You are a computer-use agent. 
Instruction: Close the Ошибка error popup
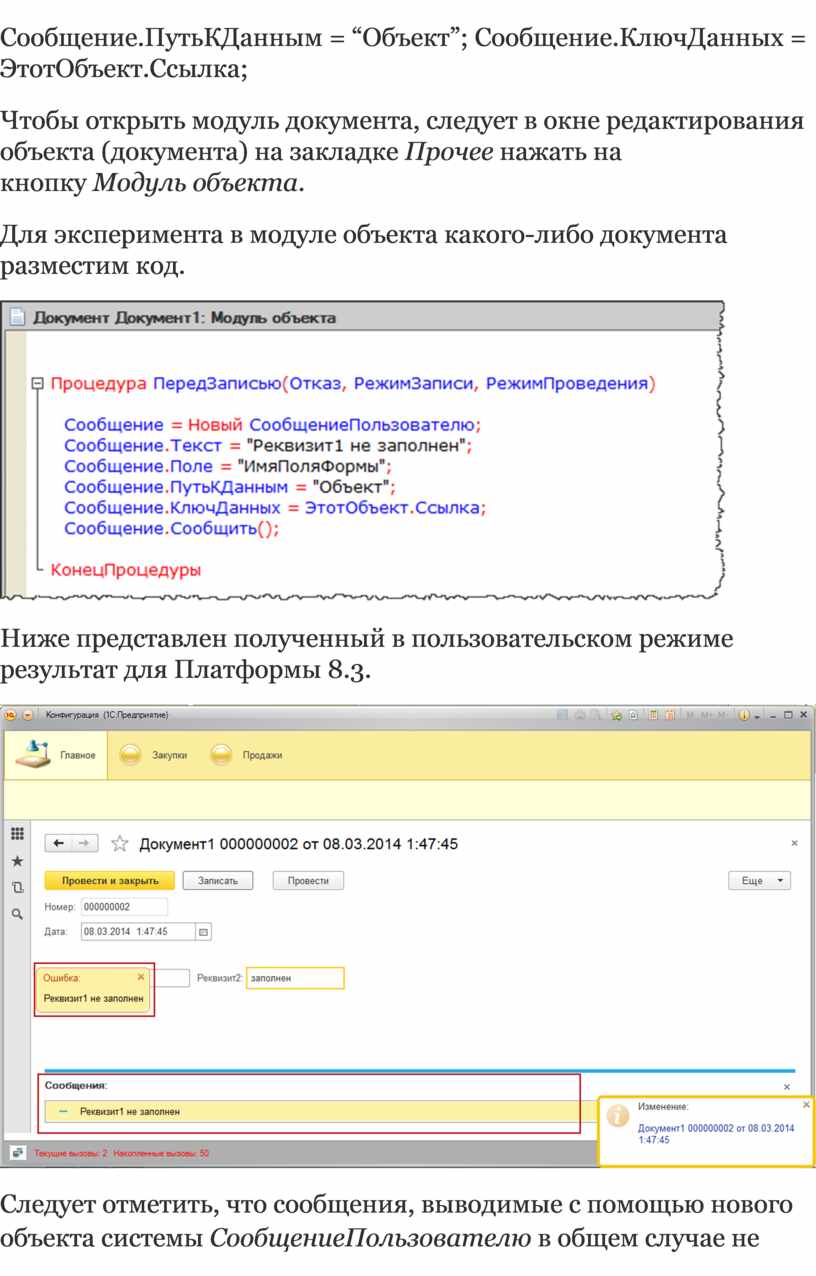click(141, 977)
